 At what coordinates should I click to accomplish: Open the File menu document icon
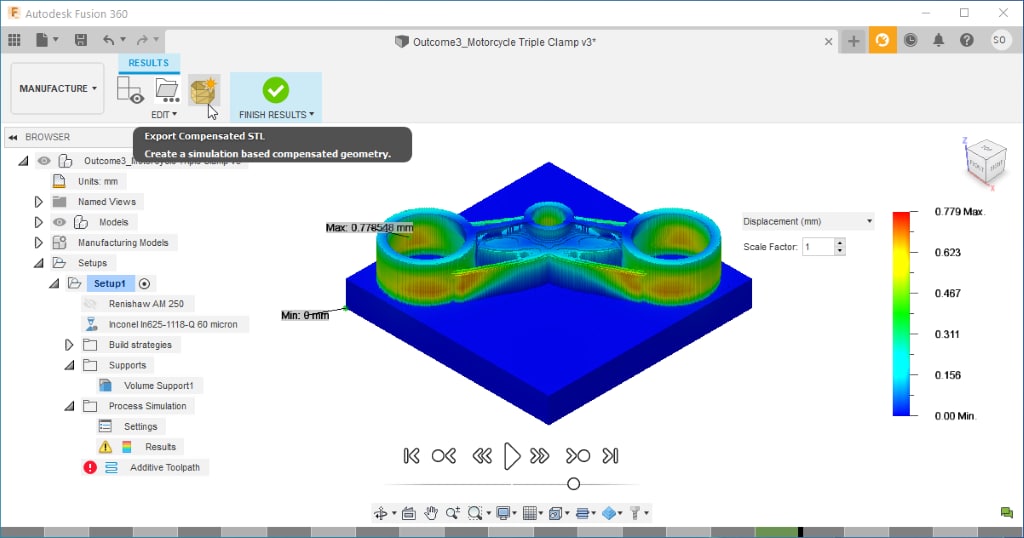(42, 40)
